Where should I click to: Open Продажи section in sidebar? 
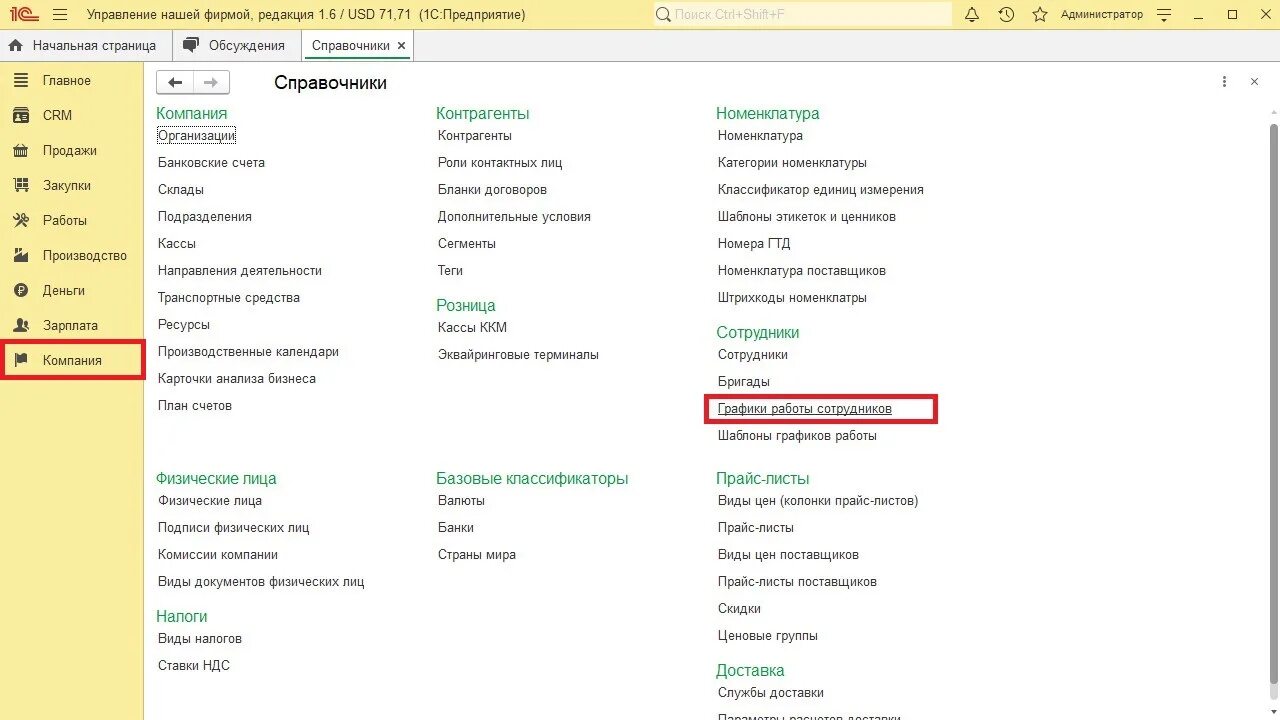pos(72,150)
